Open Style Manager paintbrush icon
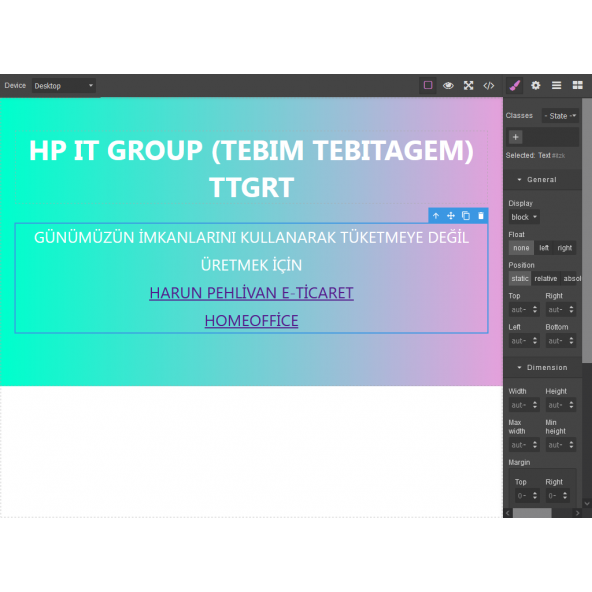 tap(515, 85)
